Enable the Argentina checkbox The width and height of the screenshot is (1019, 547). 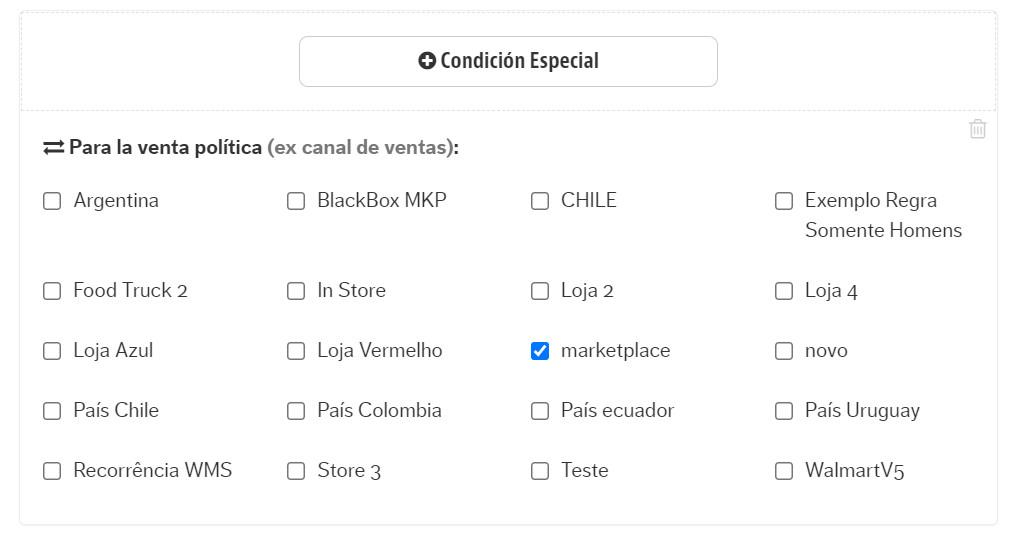point(52,201)
